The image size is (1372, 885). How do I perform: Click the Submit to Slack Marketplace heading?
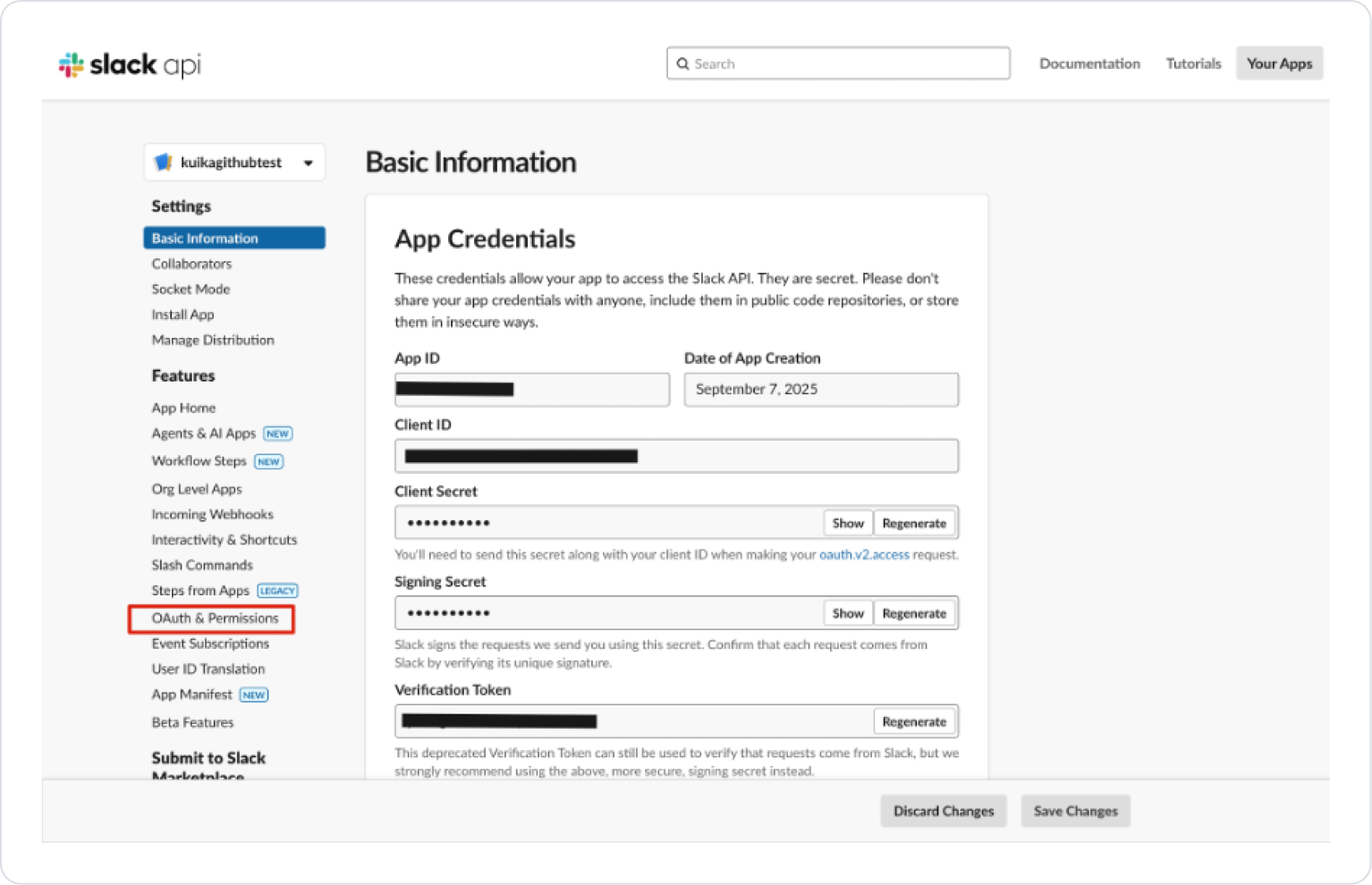208,766
